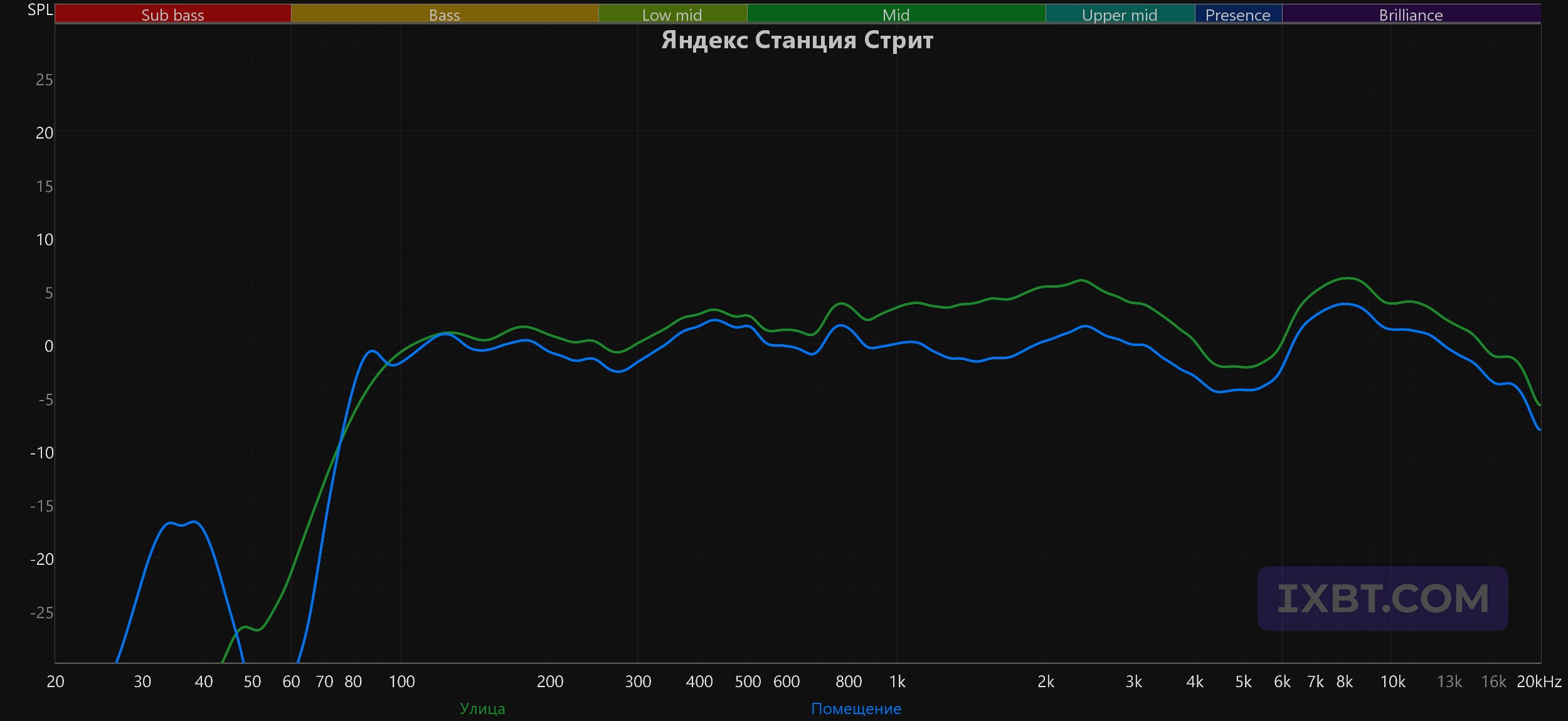
Task: Click the Upper mid band label
Action: pyautogui.click(x=1120, y=15)
